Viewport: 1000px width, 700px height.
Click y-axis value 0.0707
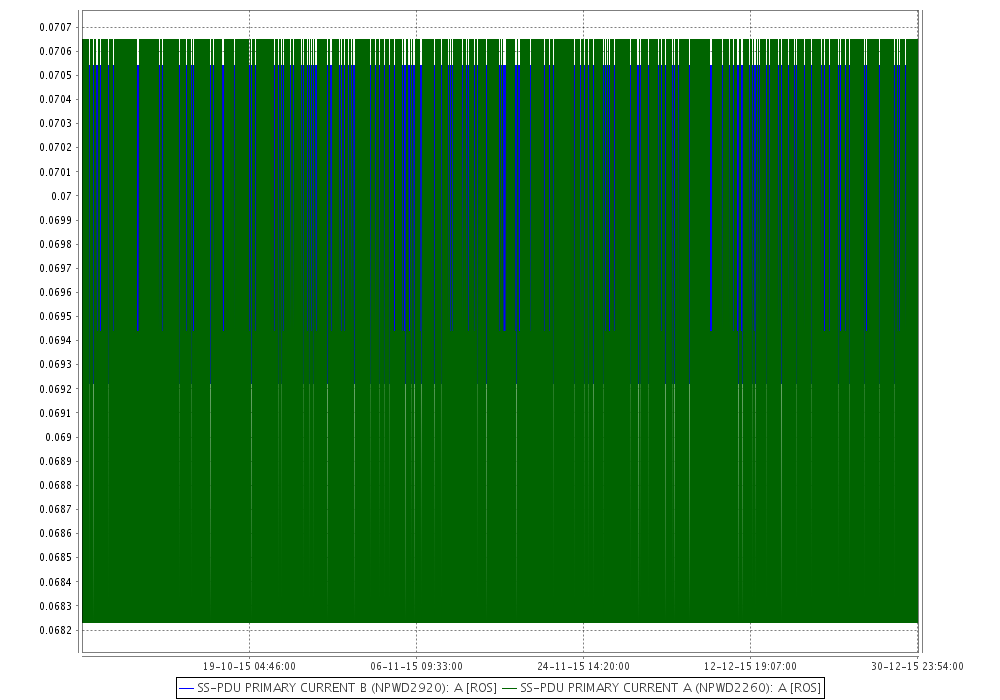pyautogui.click(x=55, y=27)
